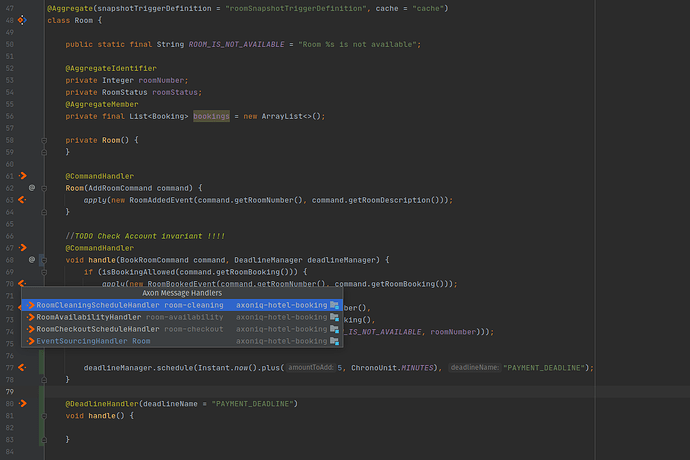Click the event publisher gutter icon on line 63
The width and height of the screenshot is (690, 460).
point(22,200)
